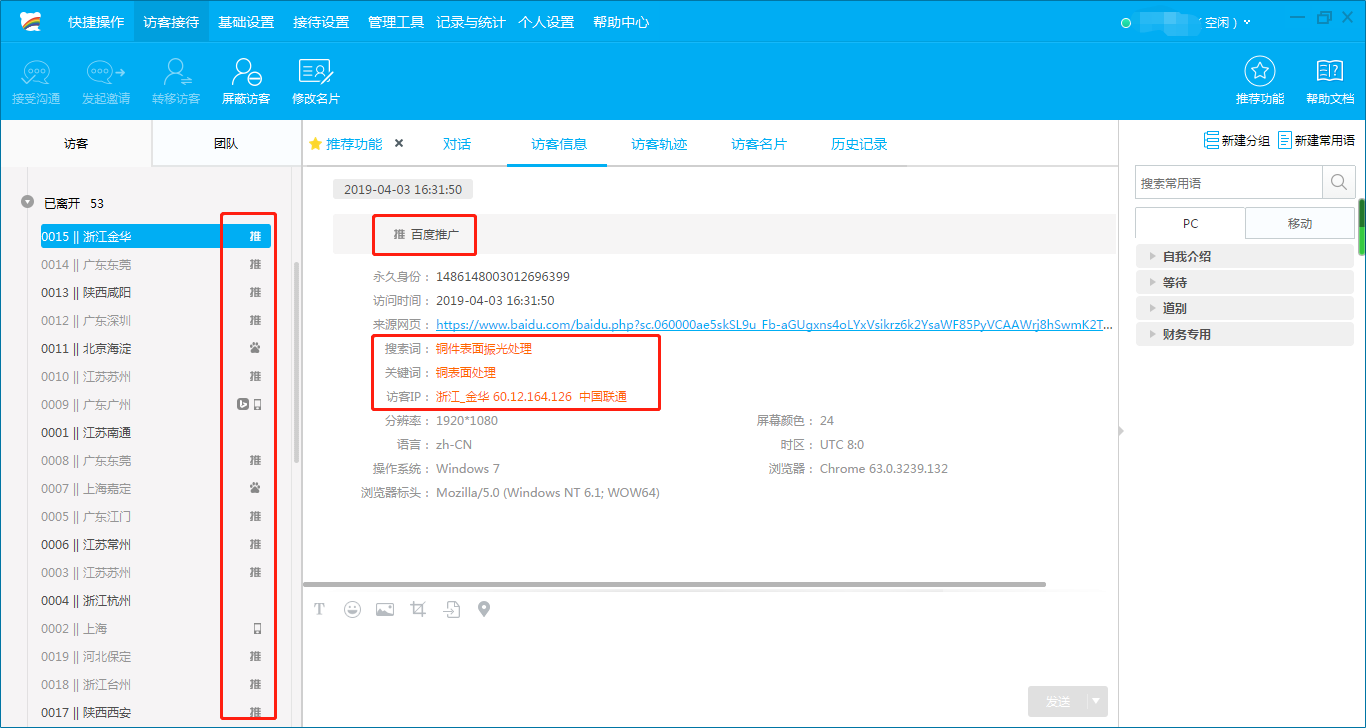Collapse the 已离开 visitor group
The image size is (1366, 728).
(28, 203)
